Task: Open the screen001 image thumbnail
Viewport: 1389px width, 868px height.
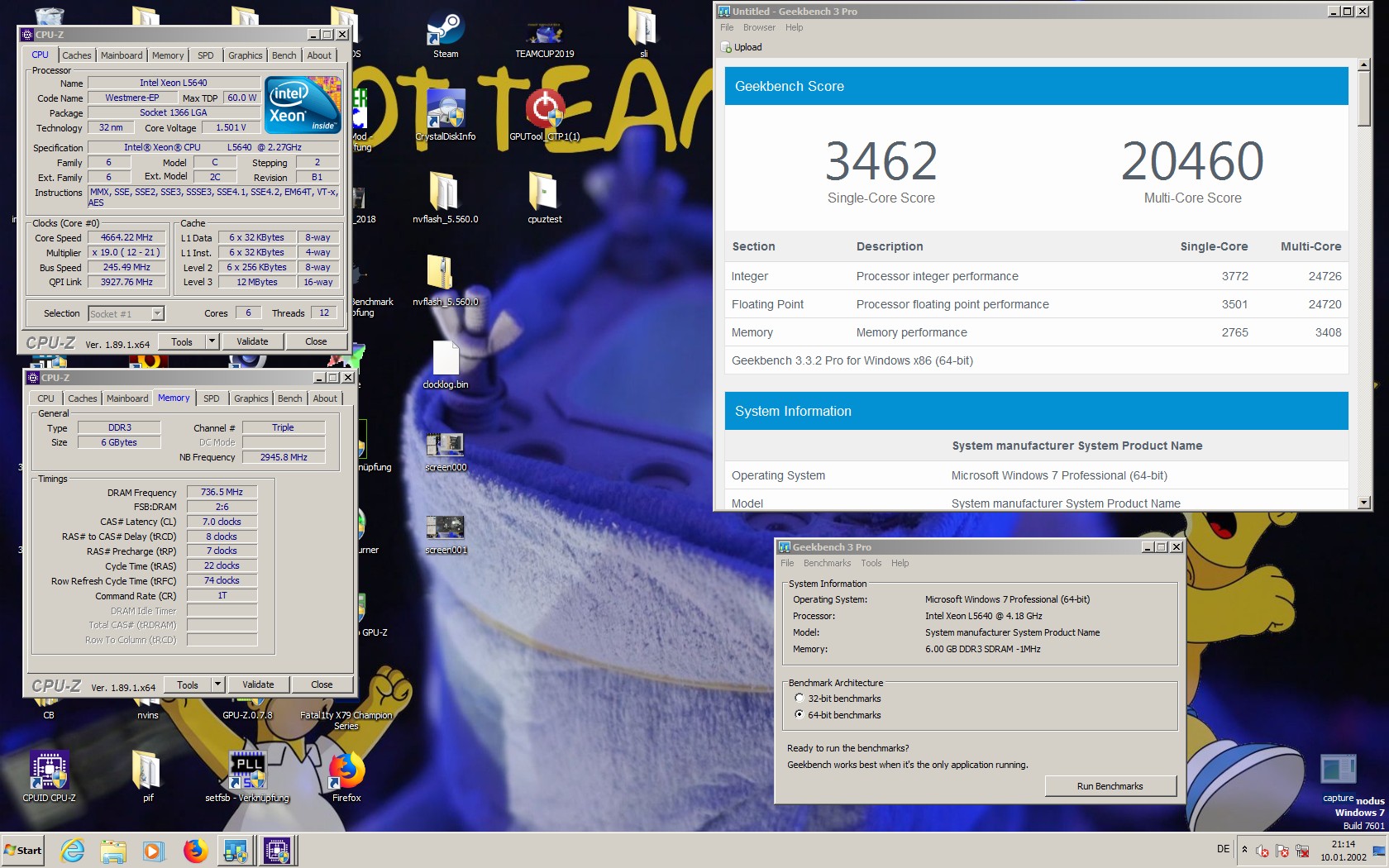Action: (446, 534)
